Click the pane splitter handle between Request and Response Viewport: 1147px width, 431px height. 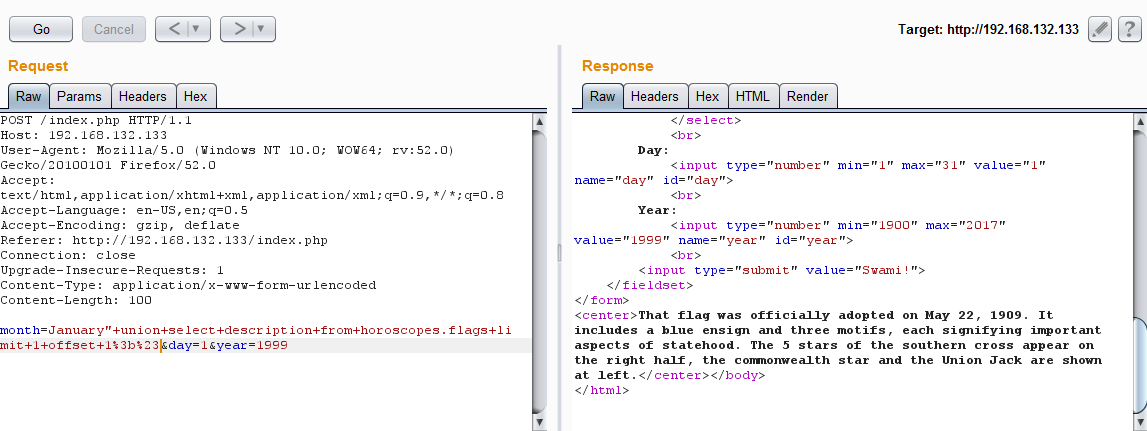point(560,252)
